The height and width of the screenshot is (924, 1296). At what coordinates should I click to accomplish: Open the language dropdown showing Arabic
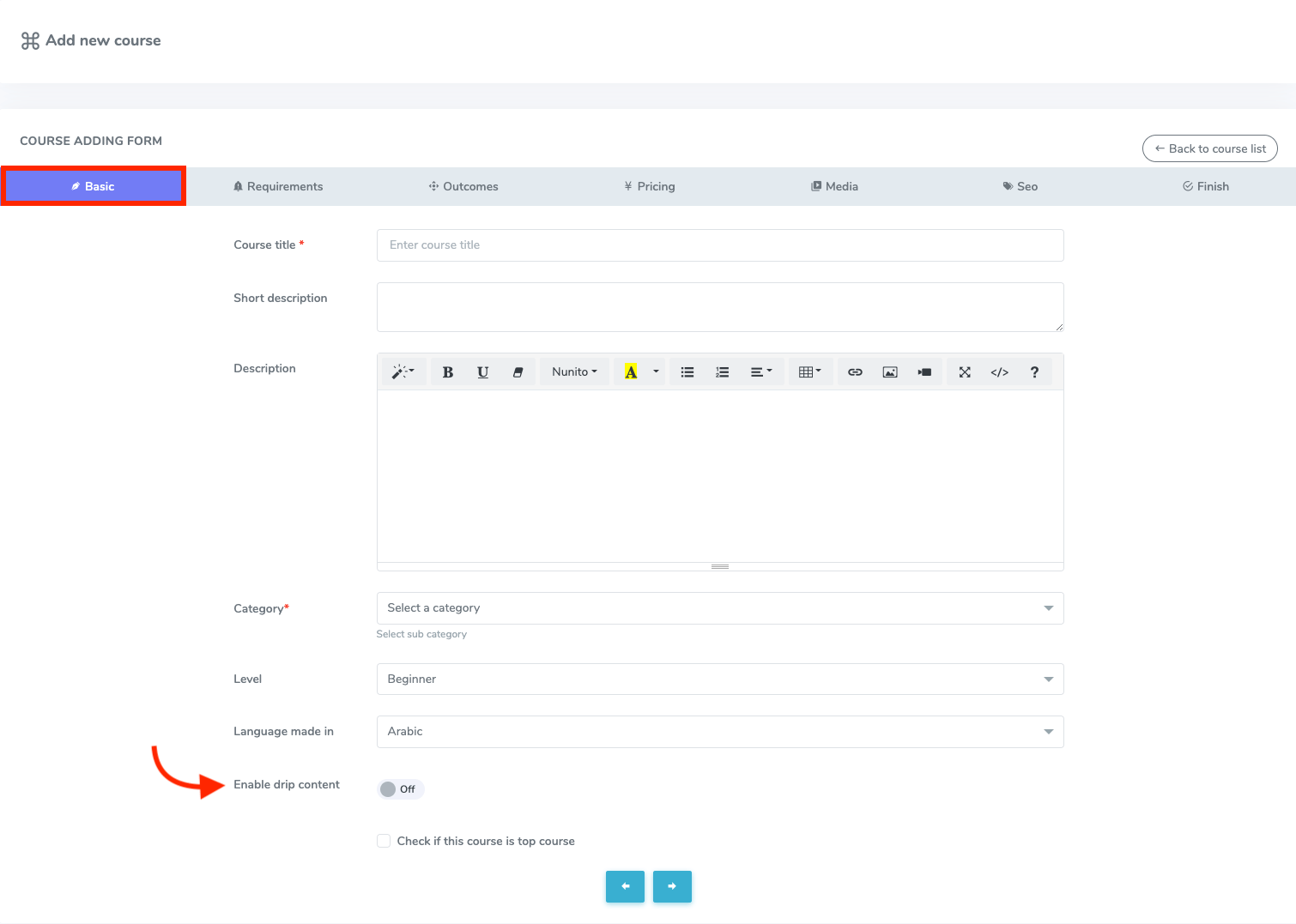pos(719,732)
